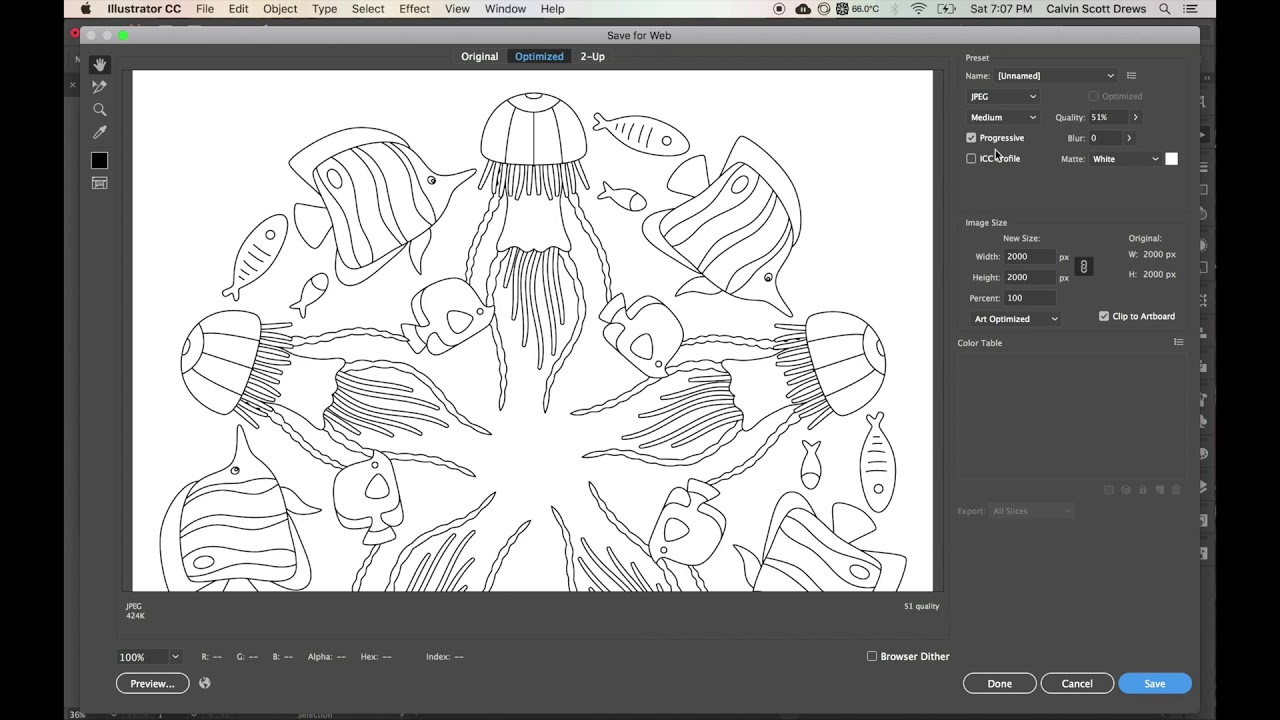Click the Preview... button
1280x720 pixels.
(152, 683)
